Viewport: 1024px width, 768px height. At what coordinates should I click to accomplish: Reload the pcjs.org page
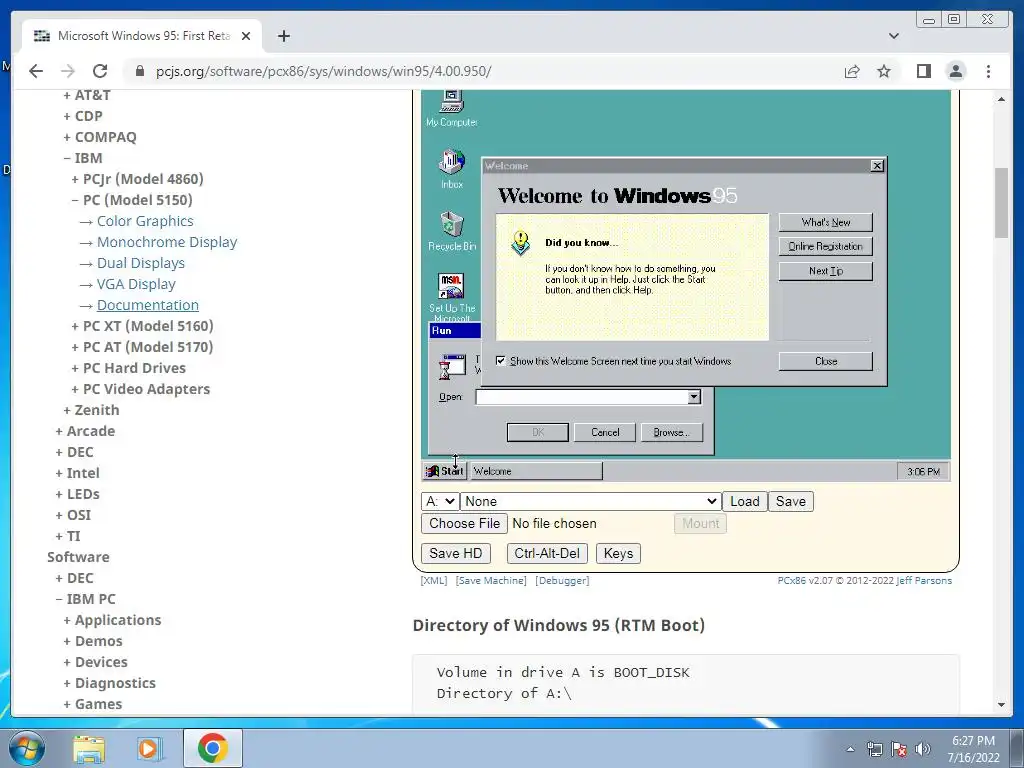[100, 71]
